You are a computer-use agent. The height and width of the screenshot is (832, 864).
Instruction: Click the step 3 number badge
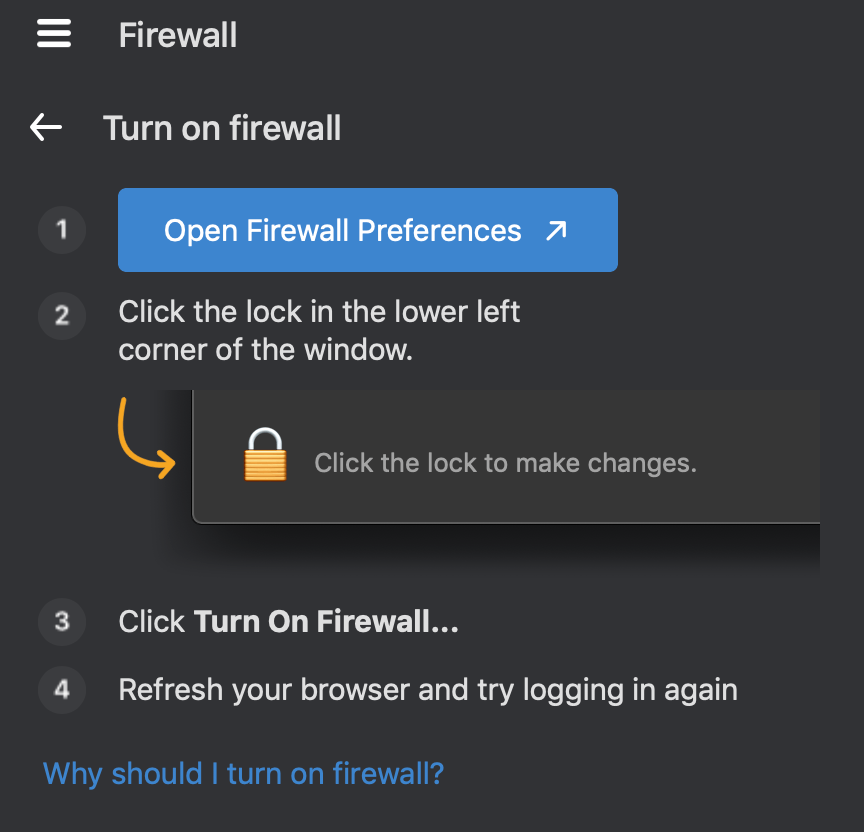point(62,621)
